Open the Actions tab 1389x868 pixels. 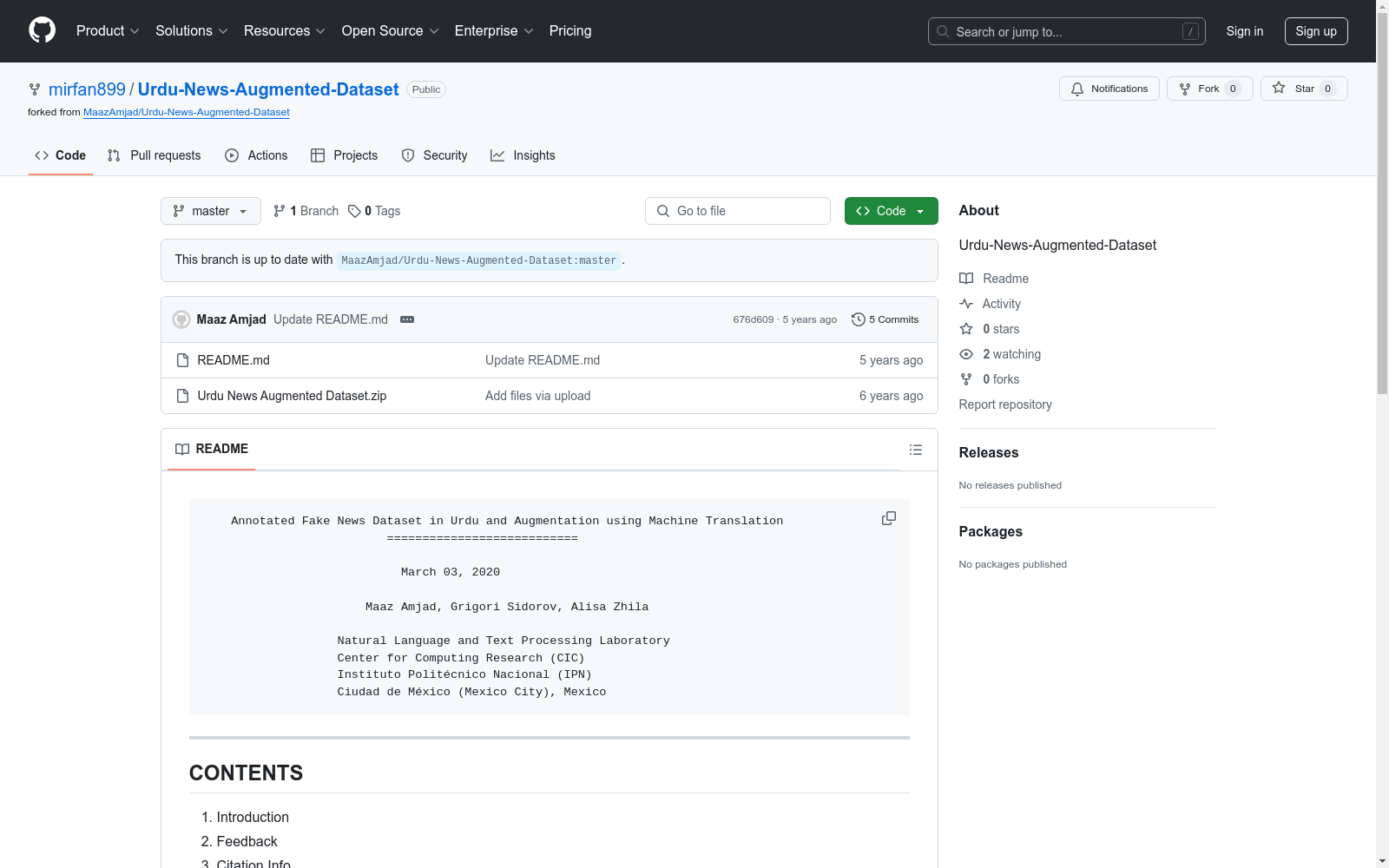click(256, 155)
